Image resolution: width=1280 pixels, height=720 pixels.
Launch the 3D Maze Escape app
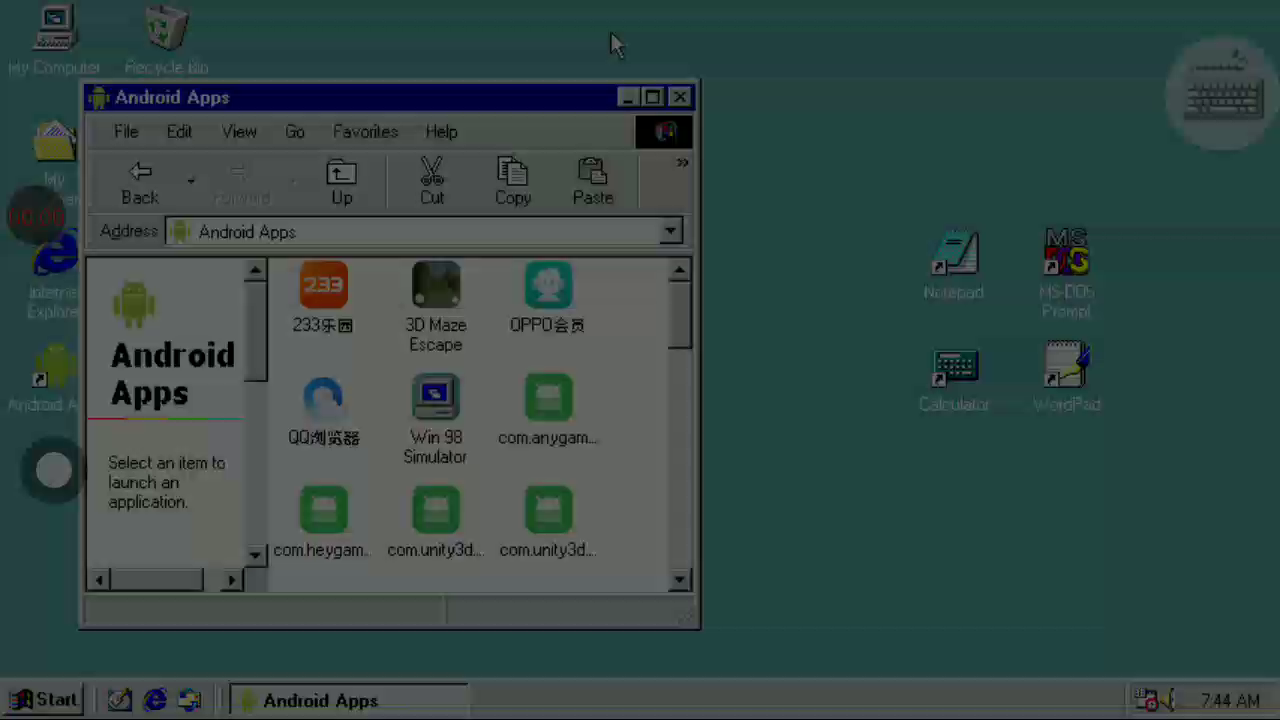pyautogui.click(x=436, y=286)
